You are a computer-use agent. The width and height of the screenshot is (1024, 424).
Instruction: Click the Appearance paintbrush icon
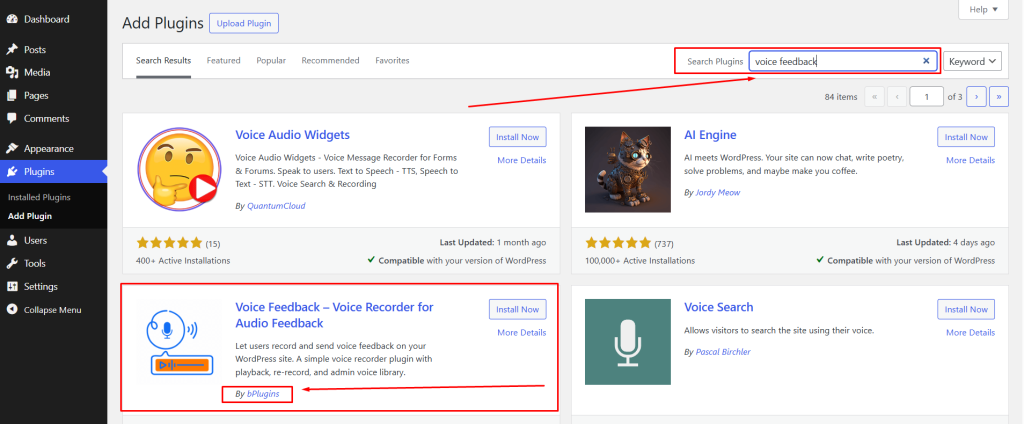12,148
